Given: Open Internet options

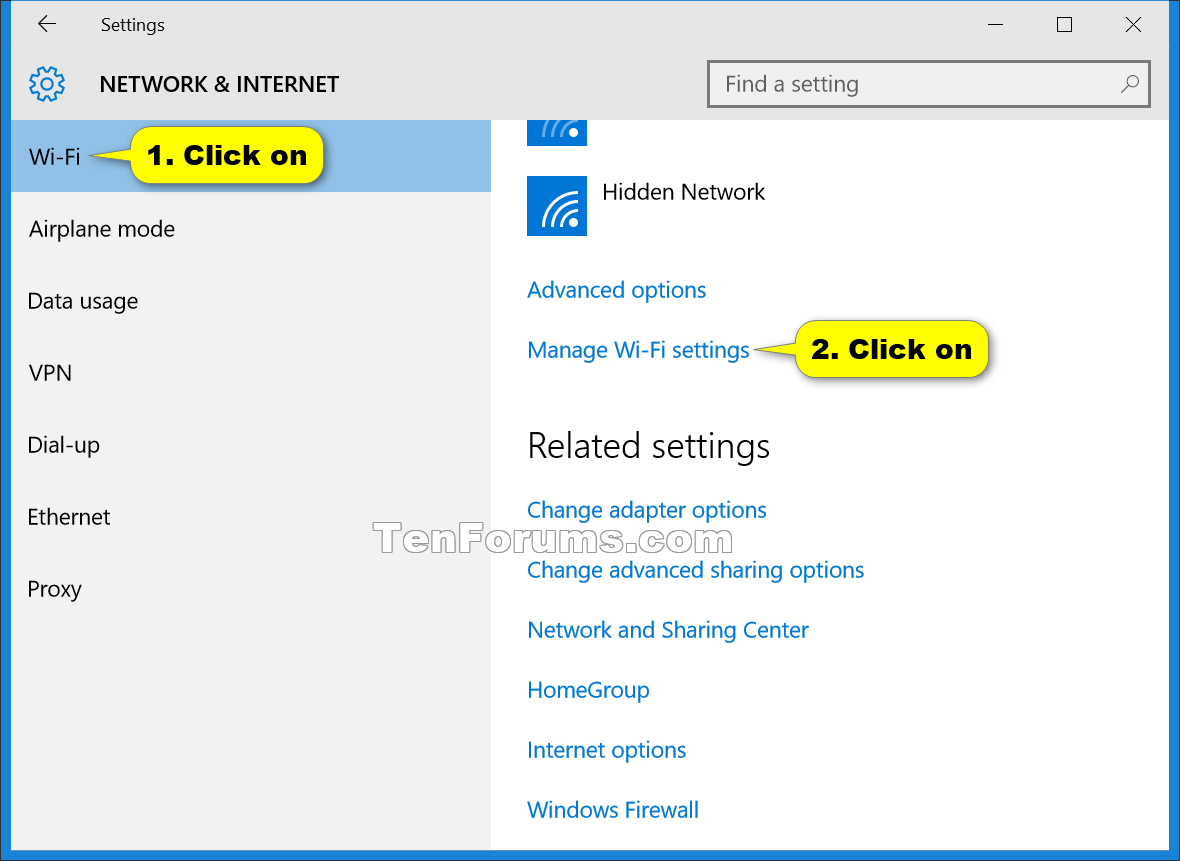Looking at the screenshot, I should (x=606, y=750).
